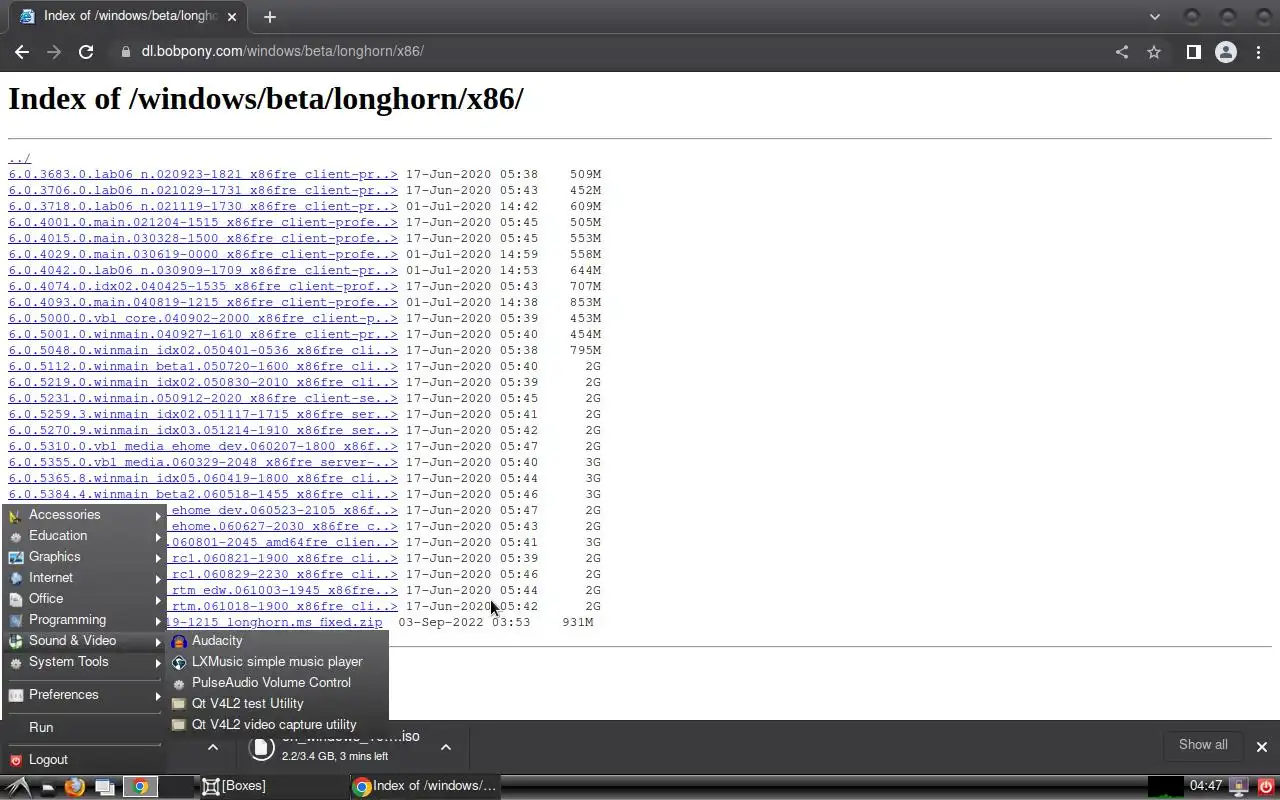
Task: Download 6.0.4074.0.idx02.040425-1535 build
Action: click(x=203, y=286)
